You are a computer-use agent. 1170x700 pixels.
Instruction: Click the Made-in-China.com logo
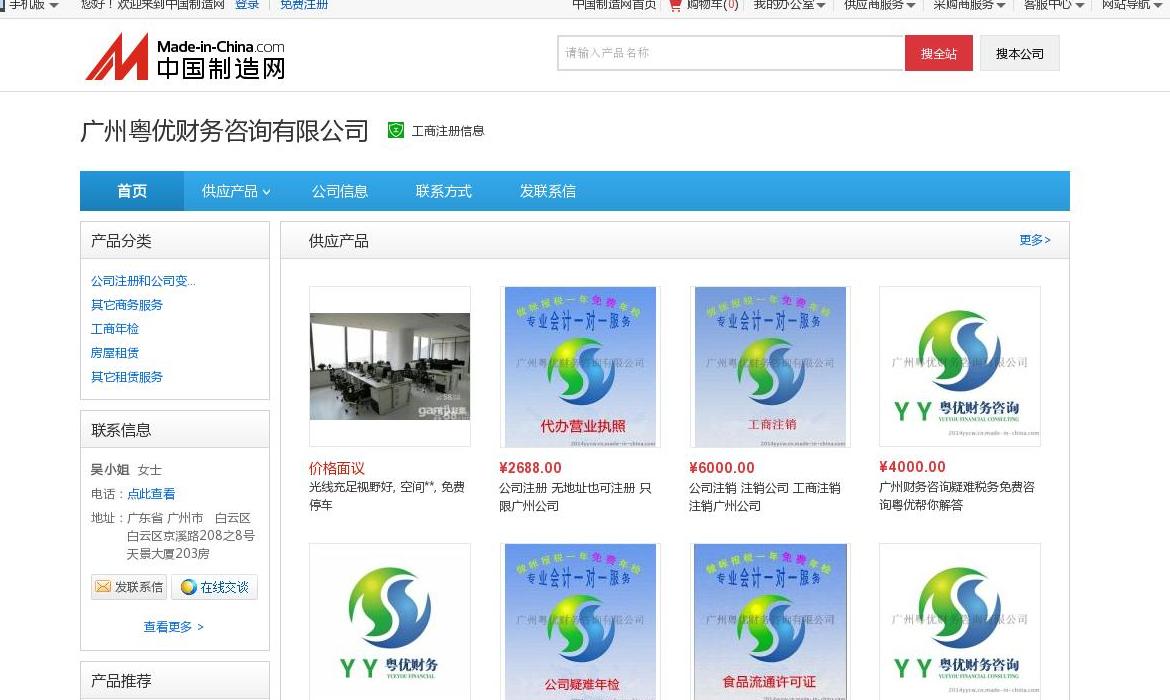click(185, 57)
